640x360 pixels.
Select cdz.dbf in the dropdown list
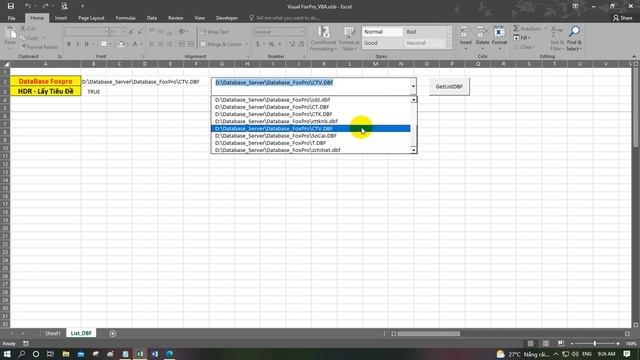(x=311, y=100)
